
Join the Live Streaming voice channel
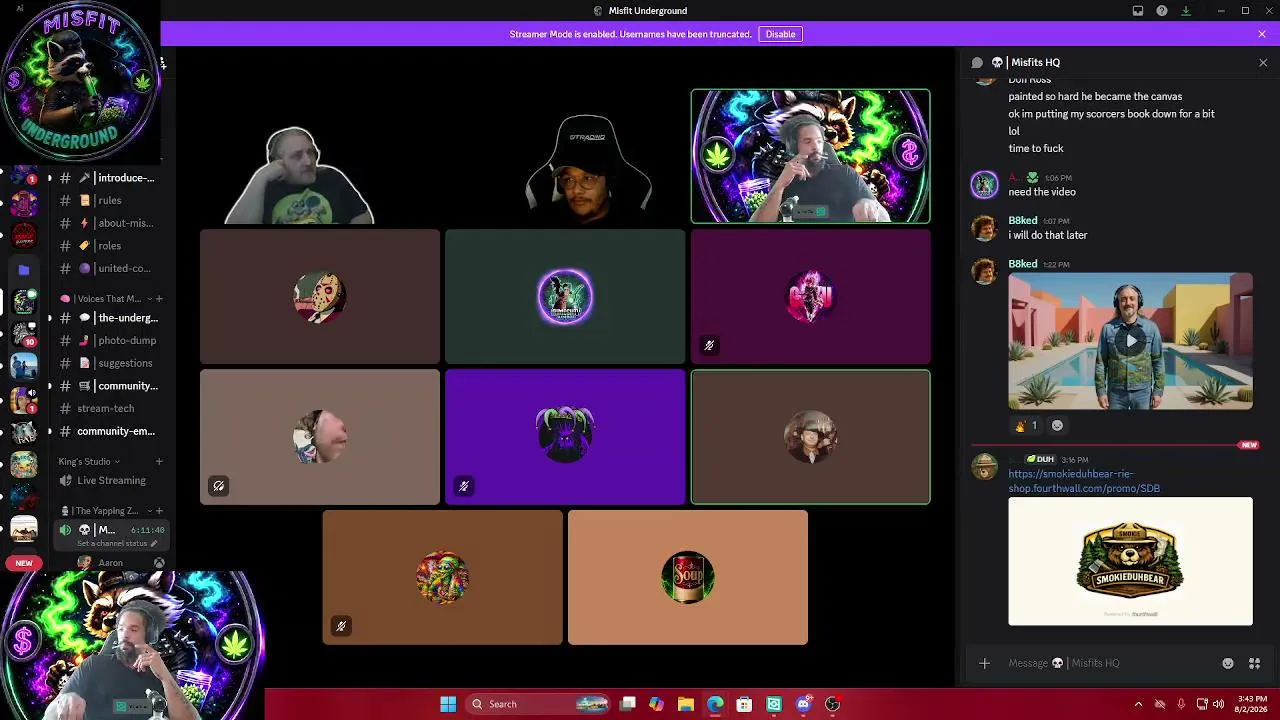(x=109, y=480)
